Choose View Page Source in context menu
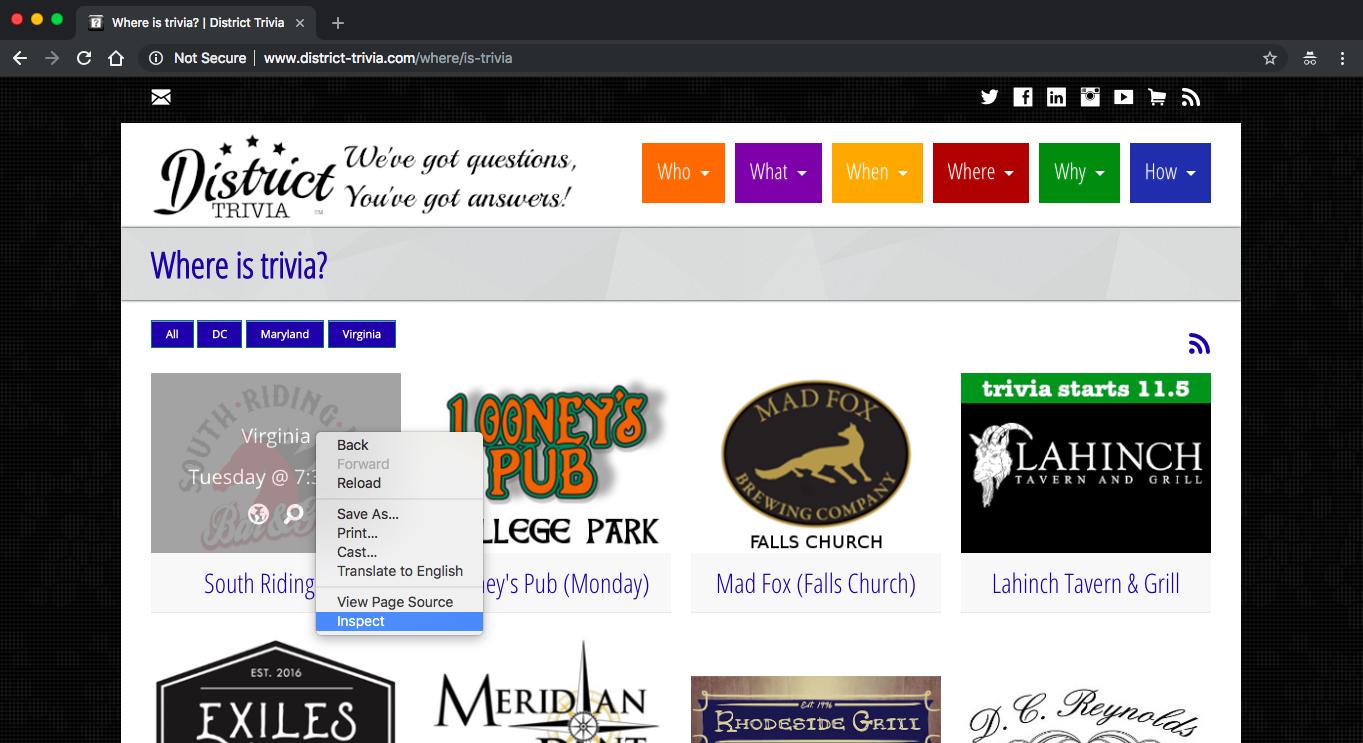This screenshot has height=743, width=1363. click(399, 602)
